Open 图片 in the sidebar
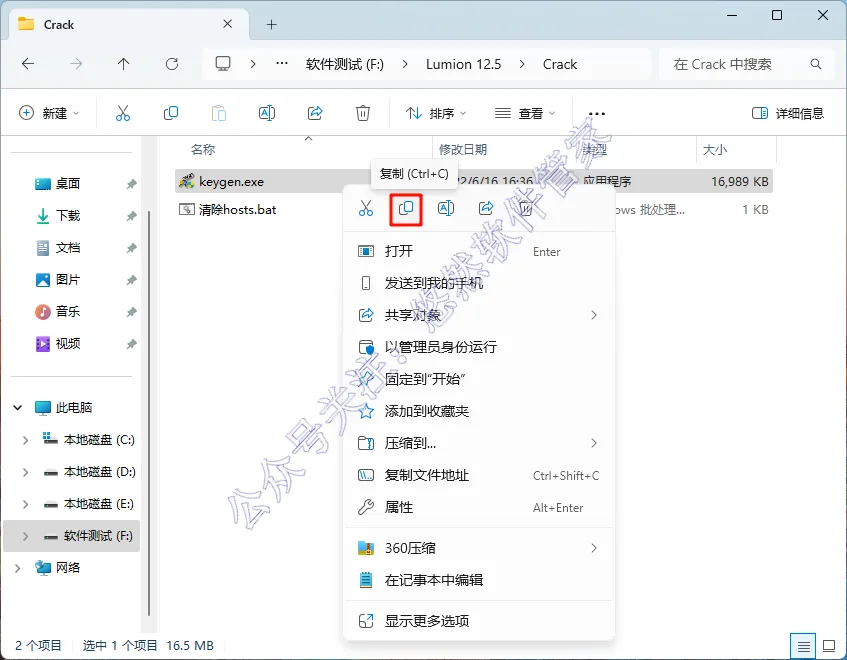 coord(68,280)
